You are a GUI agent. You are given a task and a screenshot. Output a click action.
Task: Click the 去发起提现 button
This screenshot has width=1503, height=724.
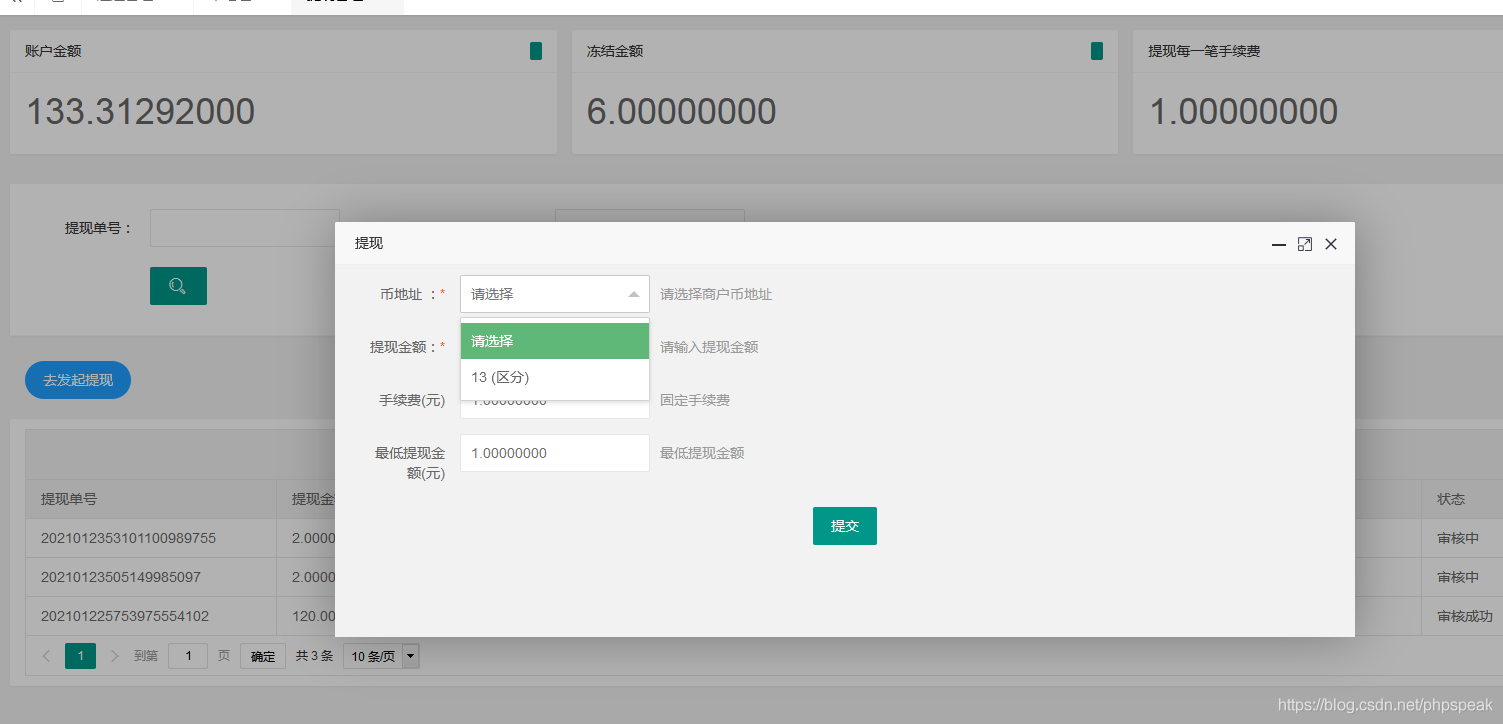[78, 380]
